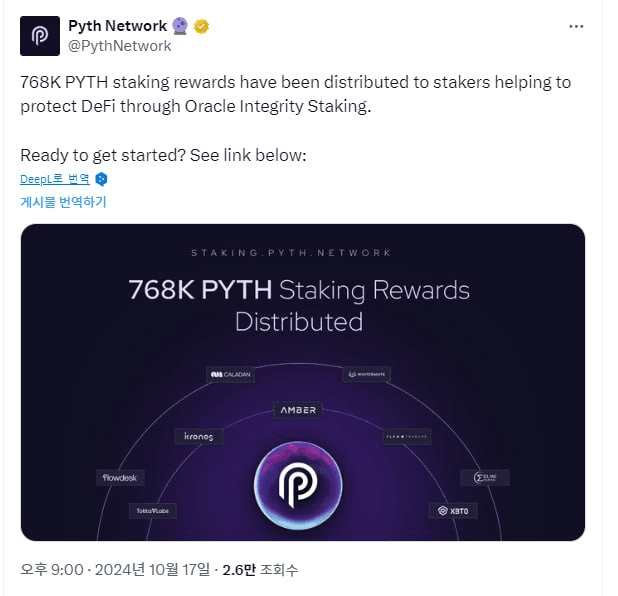
Task: Click the gold verified badge
Action: pyautogui.click(x=202, y=27)
